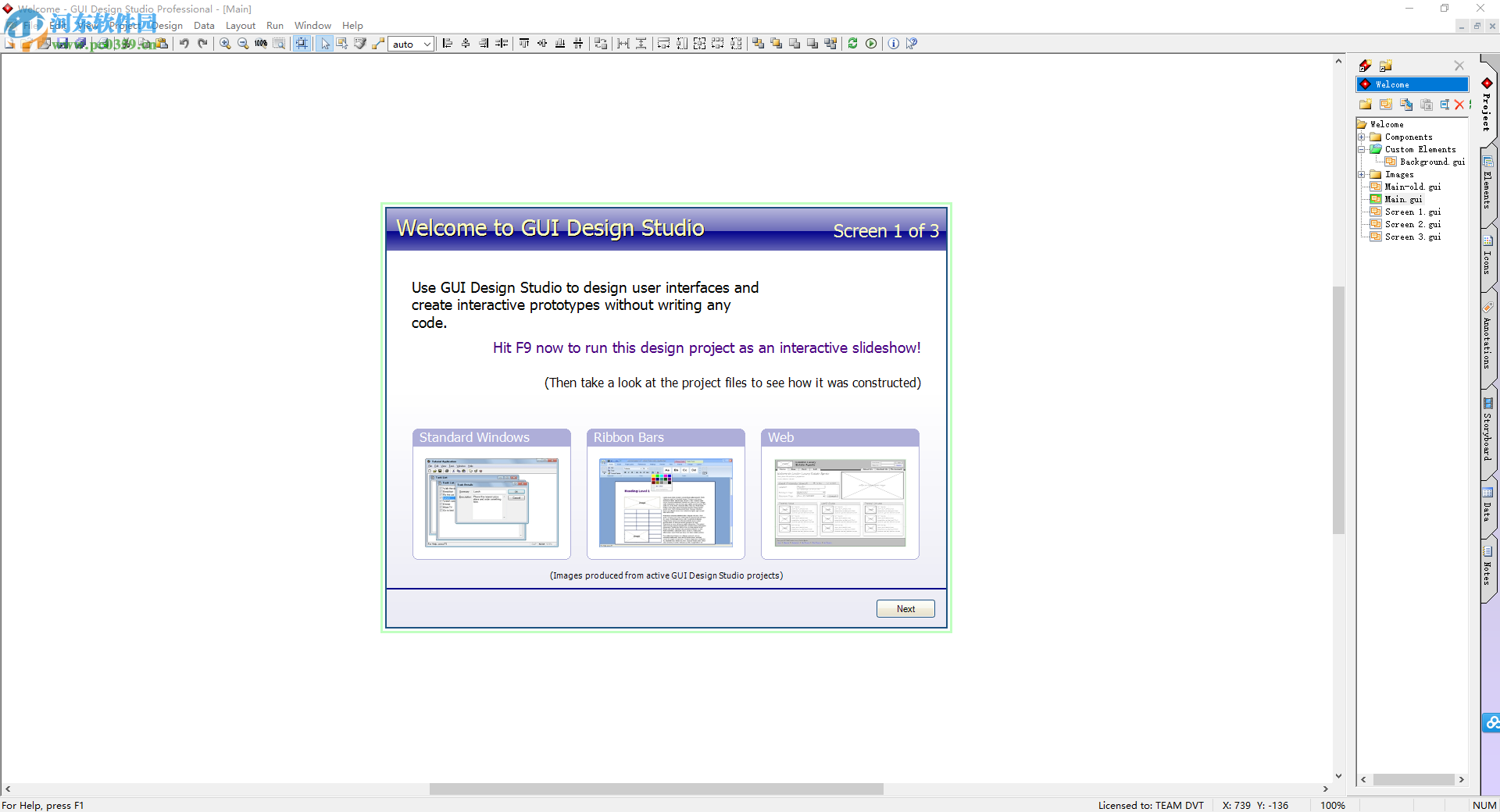Viewport: 1500px width, 812px height.
Task: Toggle the snap-to-frame toolbar button
Action: click(302, 44)
